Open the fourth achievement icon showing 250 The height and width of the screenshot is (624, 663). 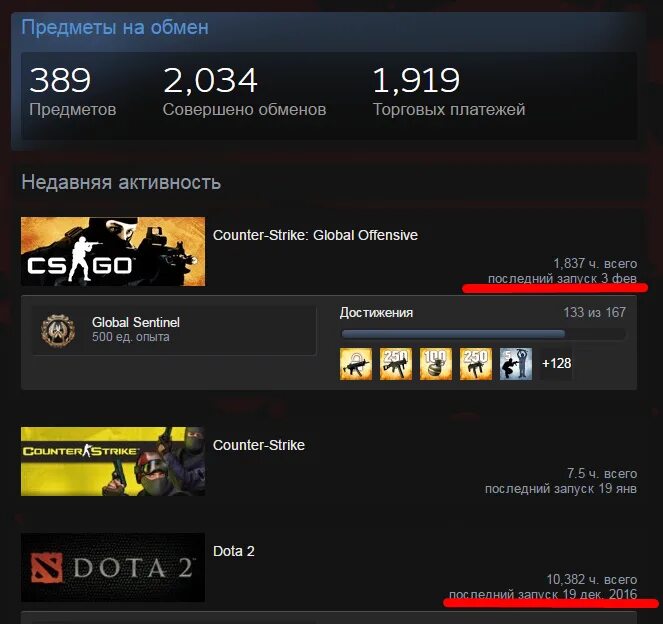476,364
